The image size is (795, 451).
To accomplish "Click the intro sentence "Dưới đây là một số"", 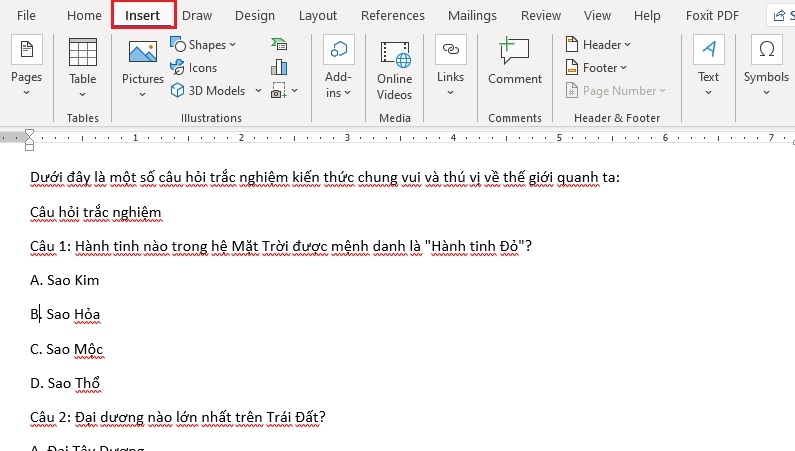I will click(92, 177).
